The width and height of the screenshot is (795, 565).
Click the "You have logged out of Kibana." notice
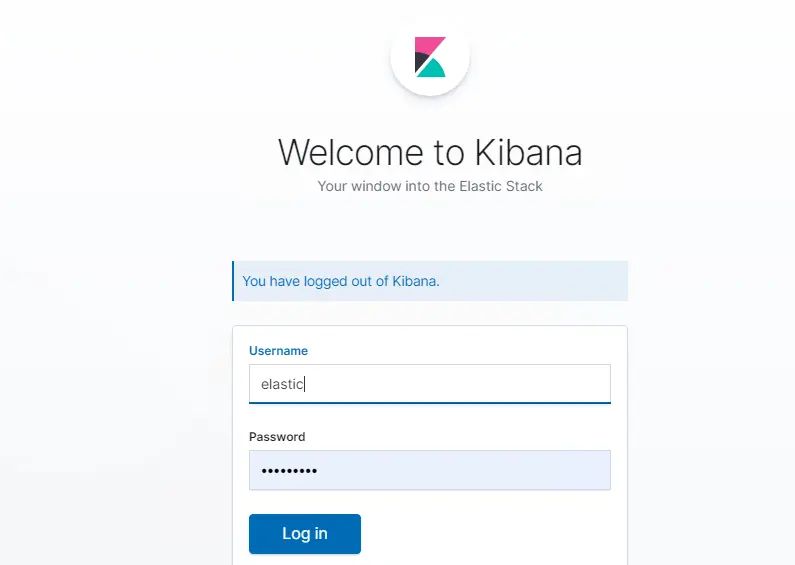click(x=341, y=281)
